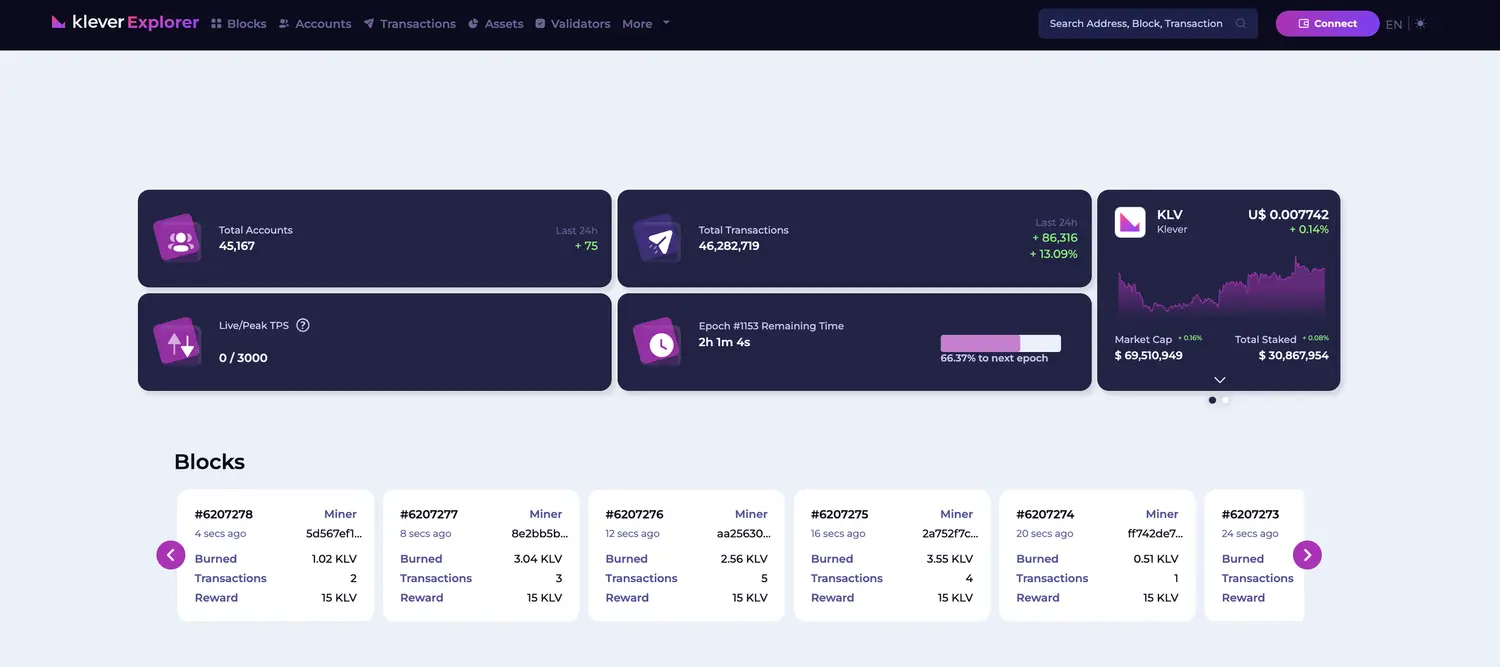Click miner address aa25630...
The image size is (1500, 667).
click(x=744, y=533)
